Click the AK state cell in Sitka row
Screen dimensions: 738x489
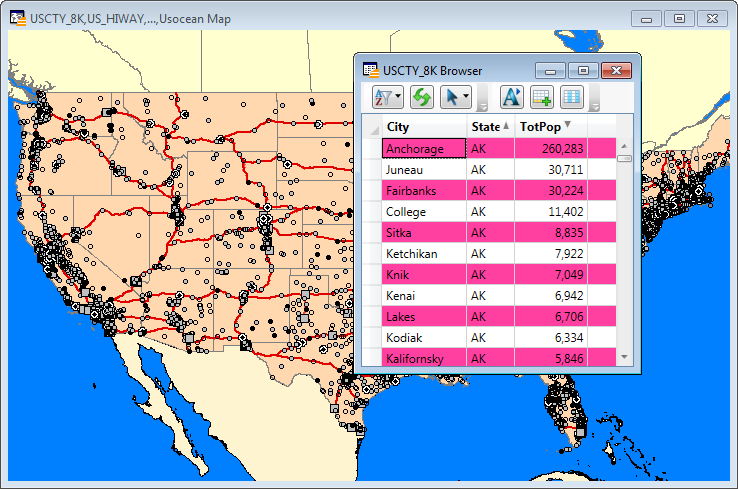coord(490,232)
